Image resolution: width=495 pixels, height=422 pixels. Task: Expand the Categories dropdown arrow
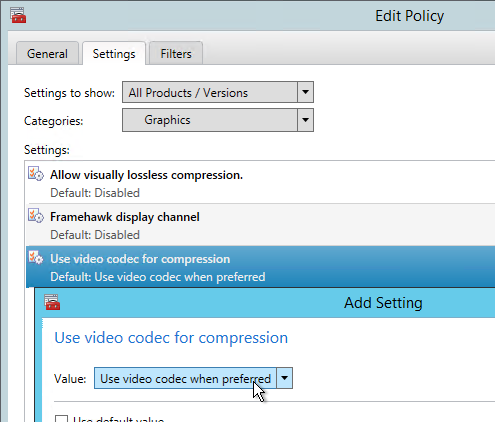point(305,120)
